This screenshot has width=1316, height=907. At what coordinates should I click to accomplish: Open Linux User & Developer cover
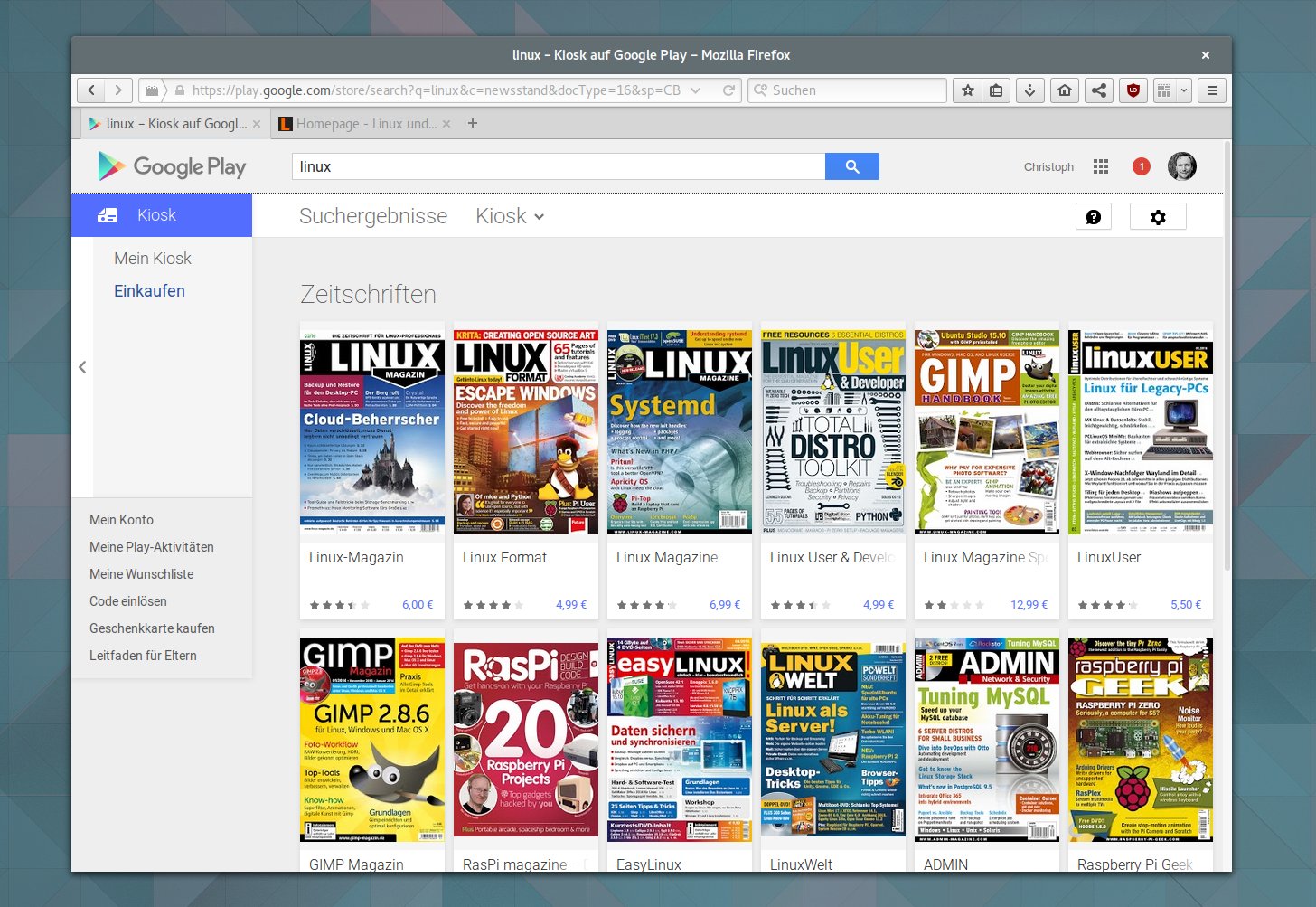click(x=833, y=431)
